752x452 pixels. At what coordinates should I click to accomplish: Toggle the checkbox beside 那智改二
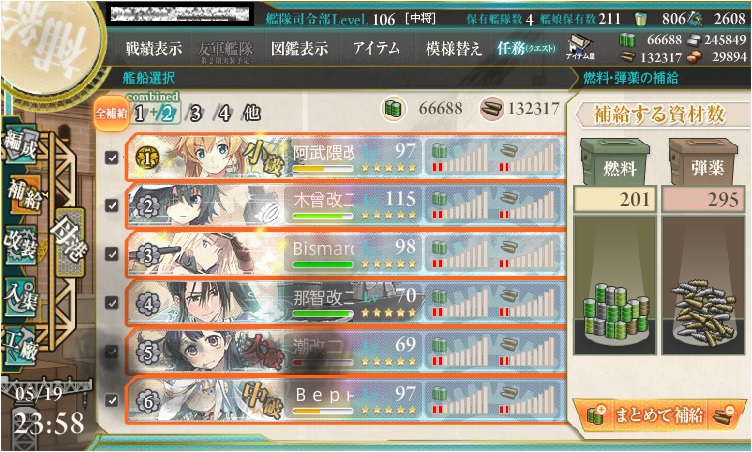click(112, 303)
